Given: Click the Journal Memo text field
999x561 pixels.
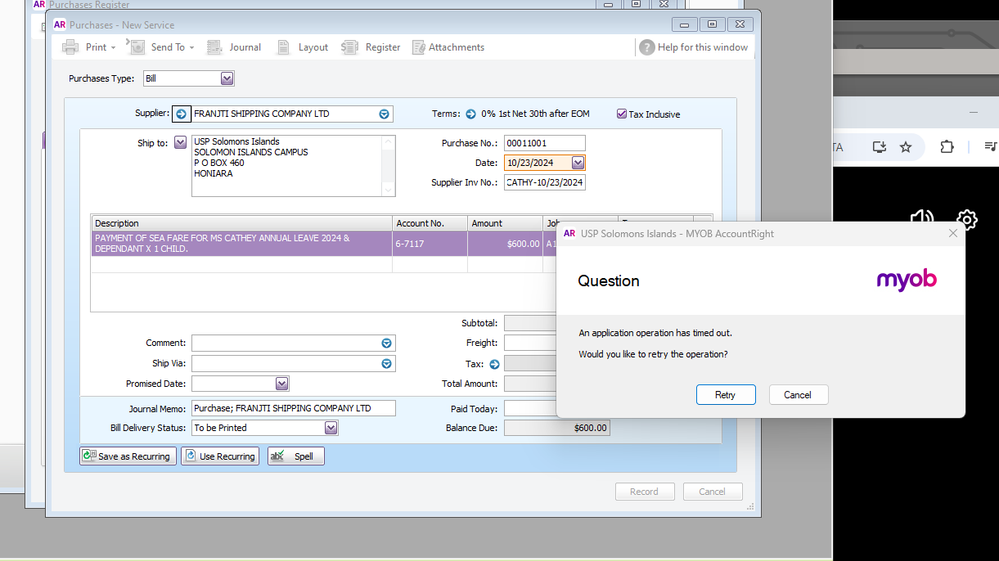Looking at the screenshot, I should coord(293,408).
